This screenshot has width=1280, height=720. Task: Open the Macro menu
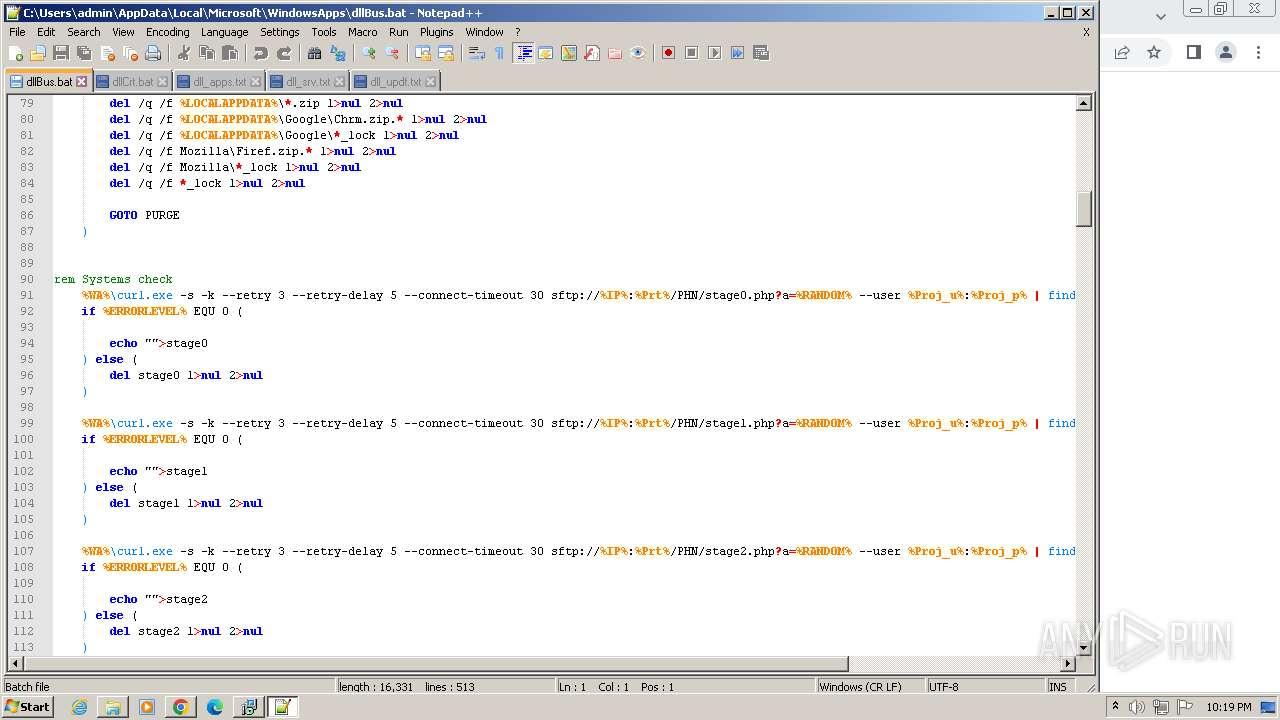363,32
